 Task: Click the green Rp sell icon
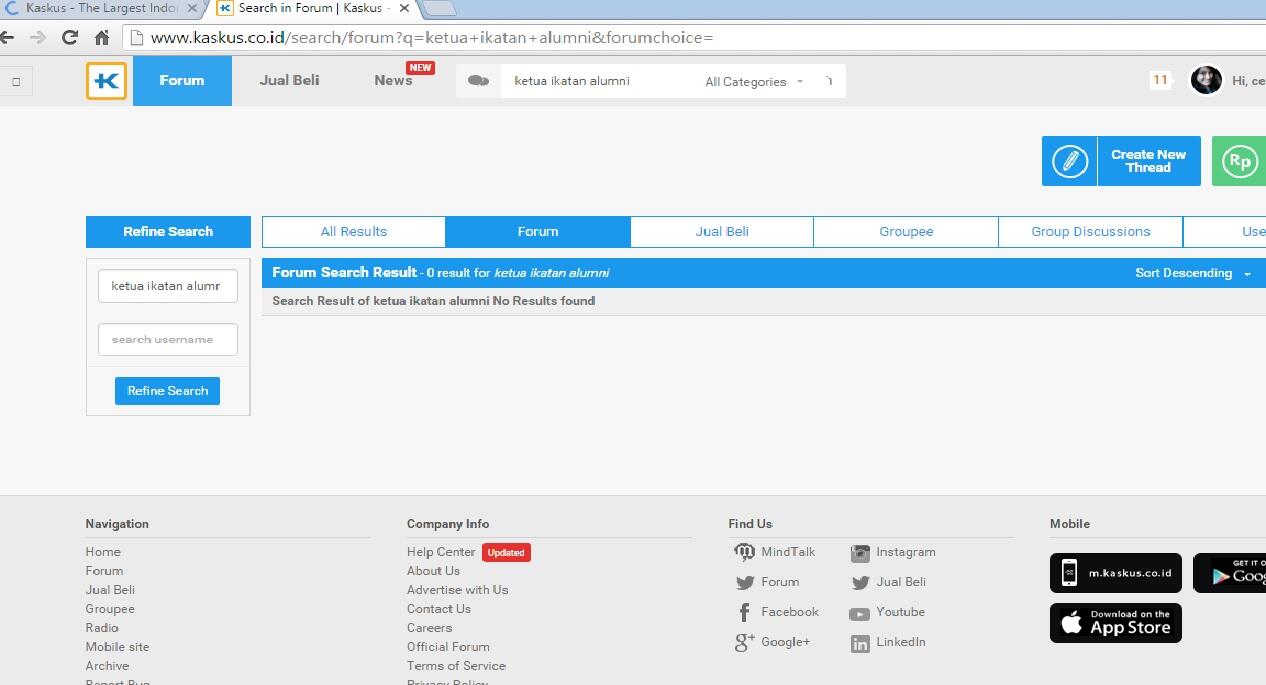[x=1239, y=161]
